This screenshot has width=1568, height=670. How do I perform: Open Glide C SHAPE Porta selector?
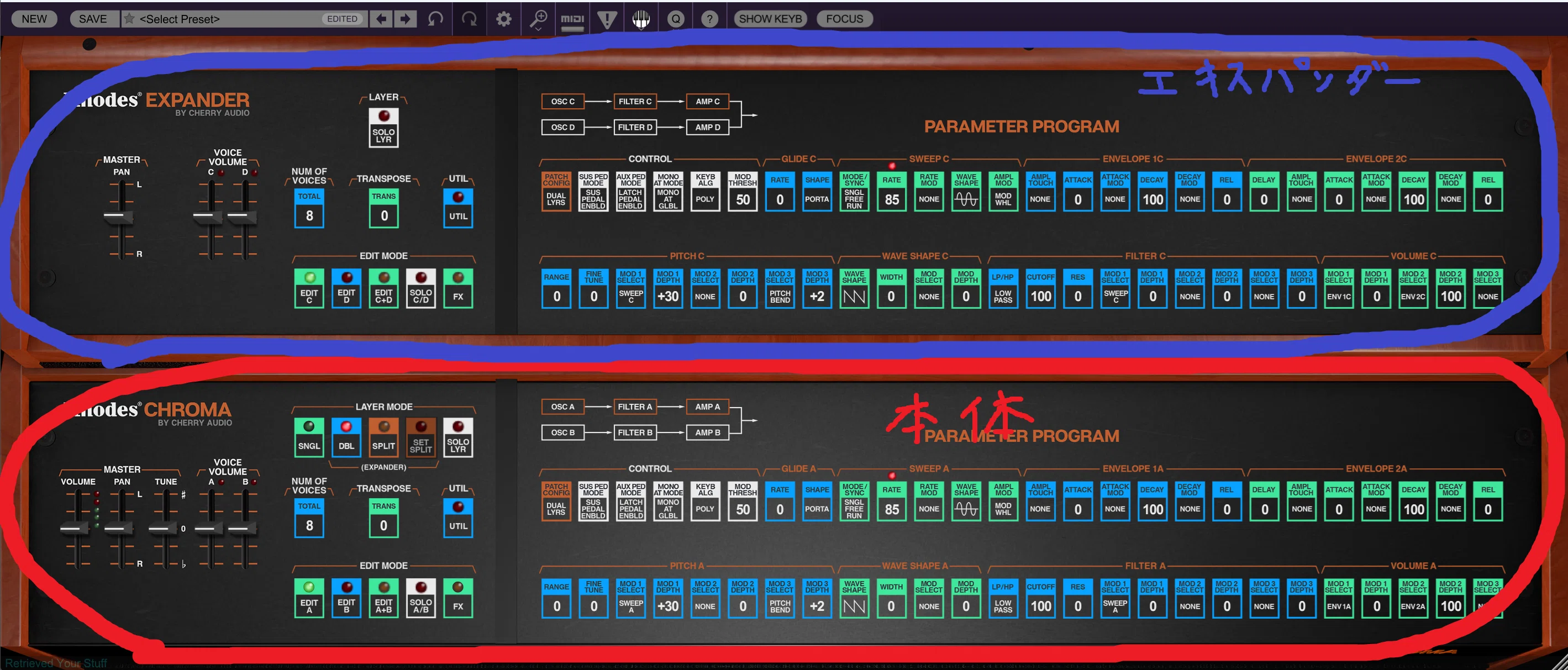tap(817, 192)
